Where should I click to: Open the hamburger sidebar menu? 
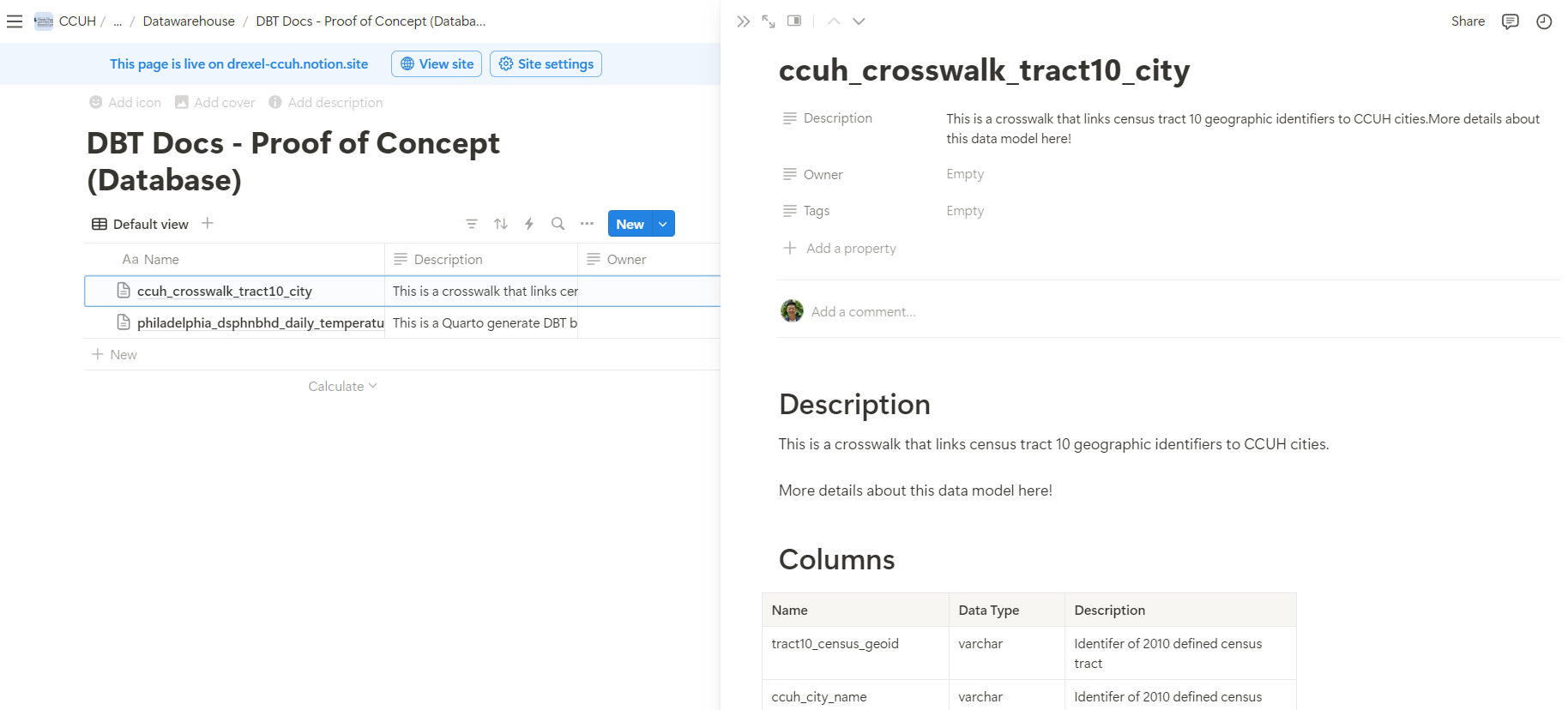tap(15, 21)
